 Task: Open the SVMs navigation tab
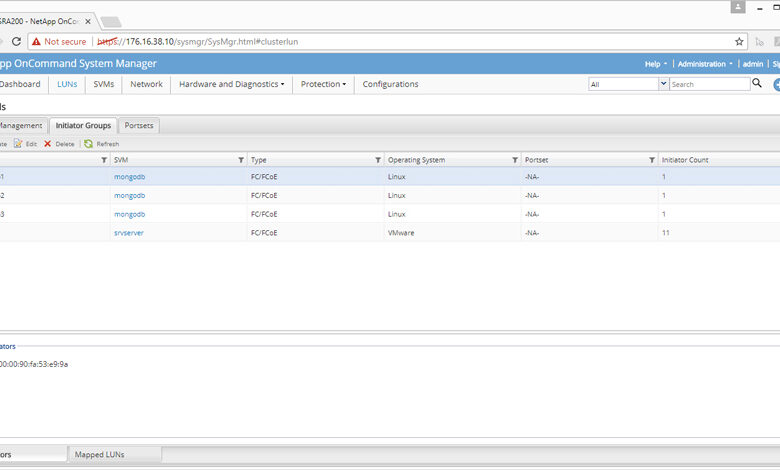click(x=103, y=84)
